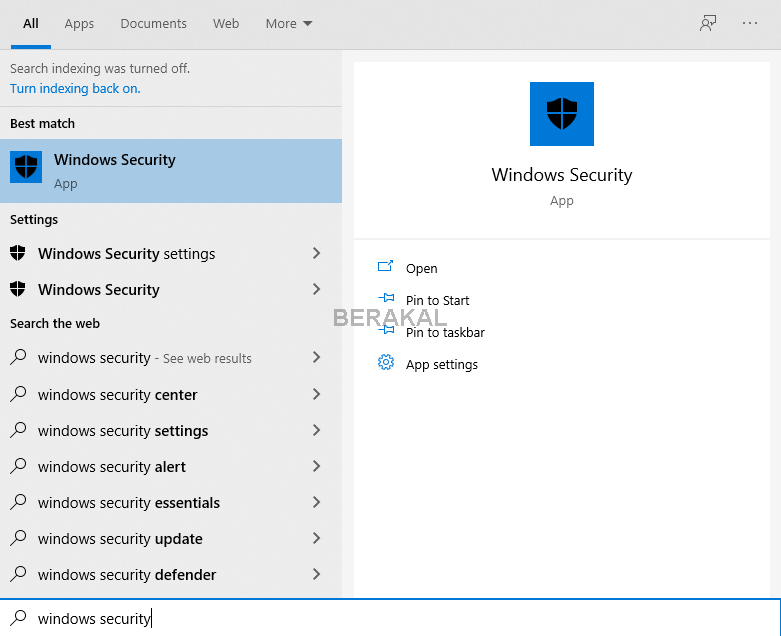Switch to the Apps tab

pyautogui.click(x=79, y=23)
